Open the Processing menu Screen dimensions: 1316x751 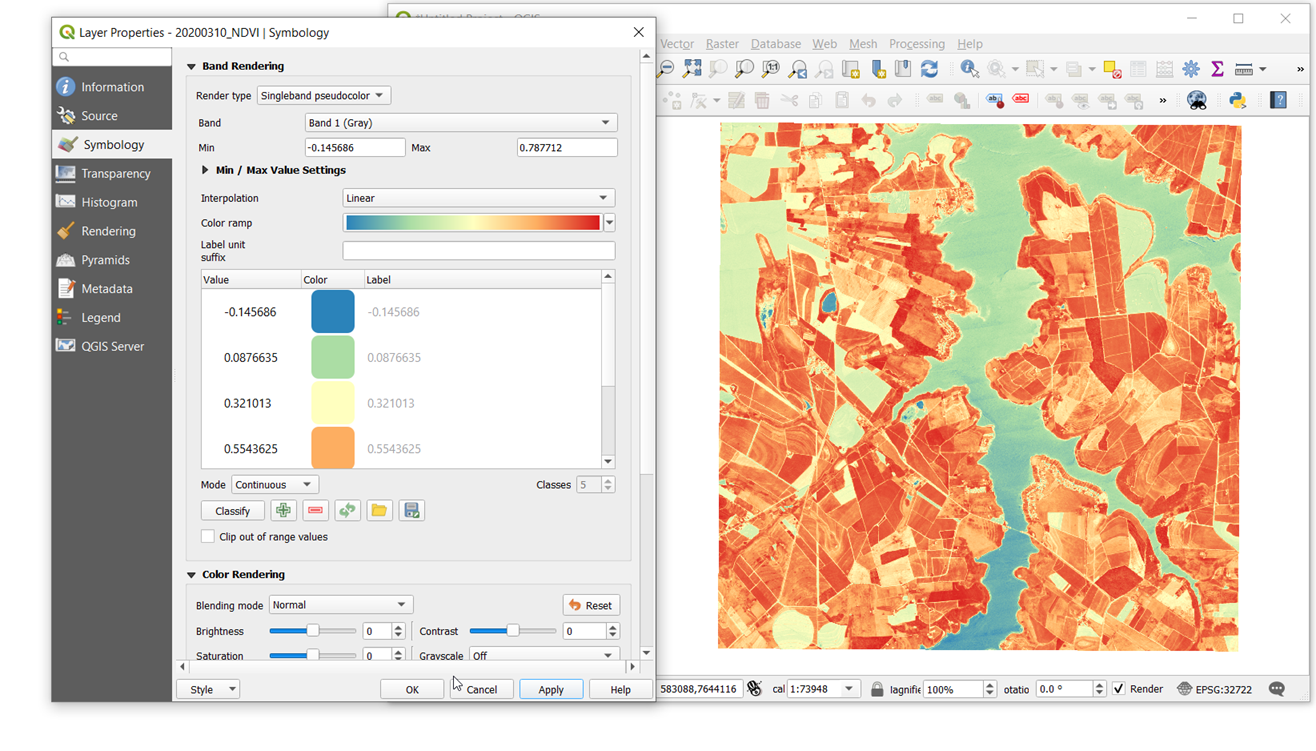pyautogui.click(x=916, y=44)
